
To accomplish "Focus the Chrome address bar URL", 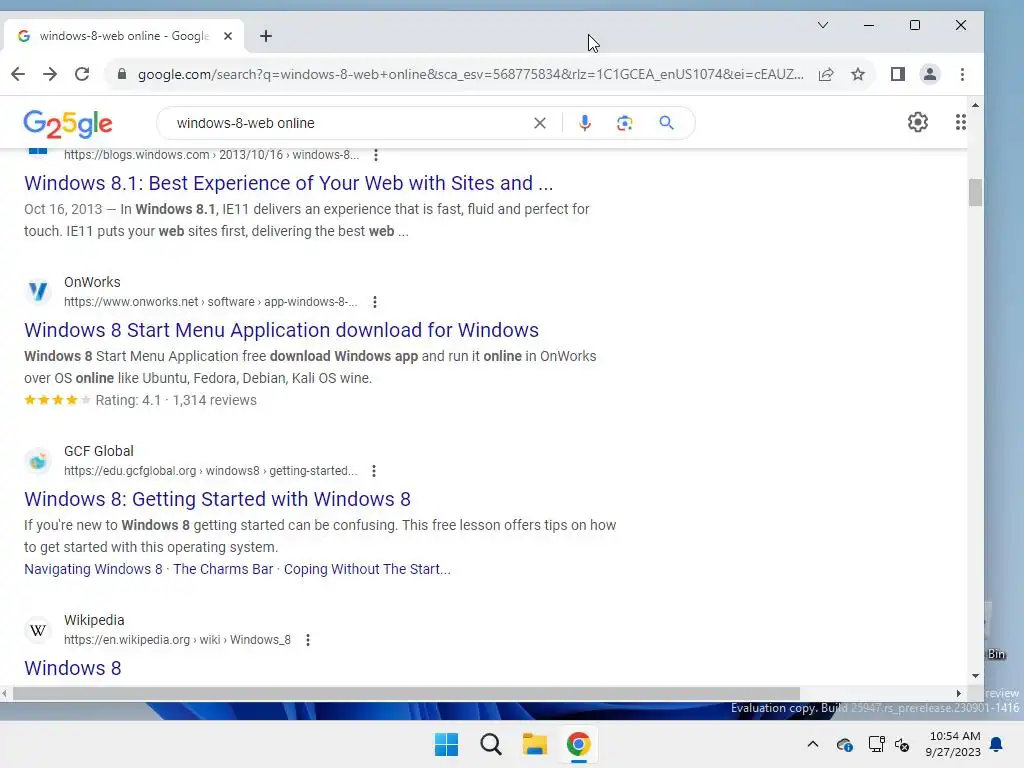I will click(470, 74).
